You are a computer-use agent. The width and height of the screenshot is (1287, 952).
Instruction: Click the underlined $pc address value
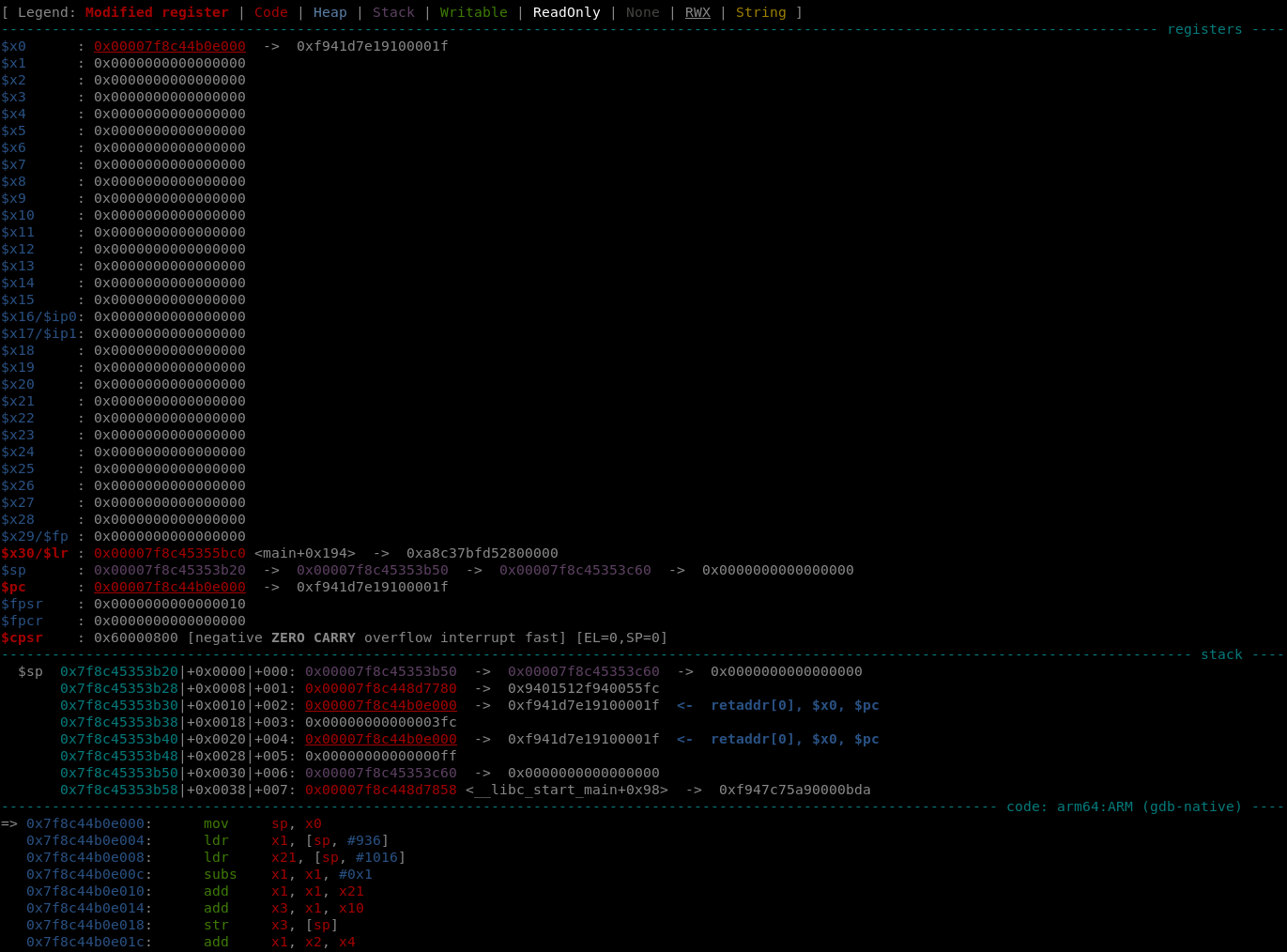pyautogui.click(x=169, y=587)
